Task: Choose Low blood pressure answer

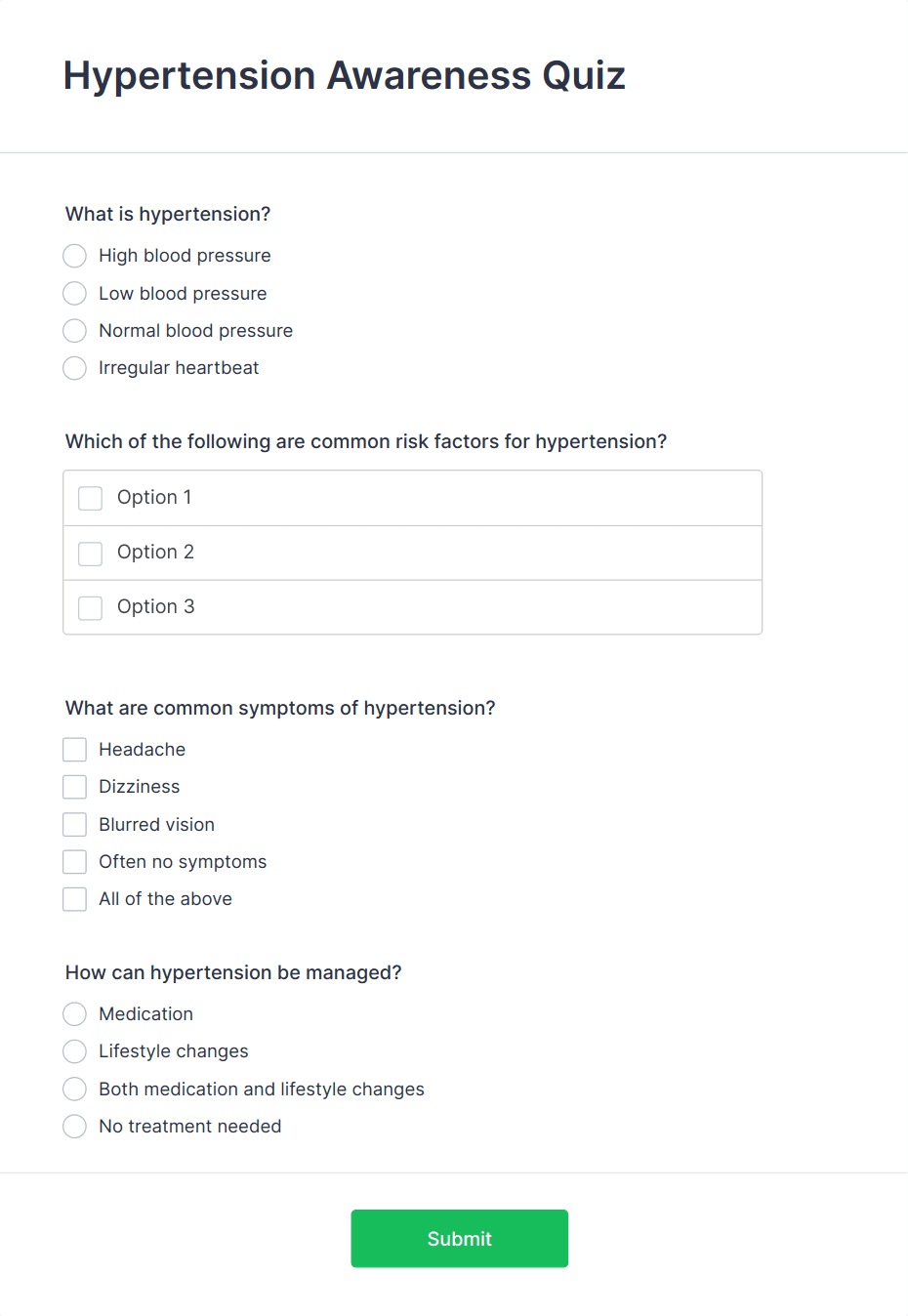Action: point(75,294)
